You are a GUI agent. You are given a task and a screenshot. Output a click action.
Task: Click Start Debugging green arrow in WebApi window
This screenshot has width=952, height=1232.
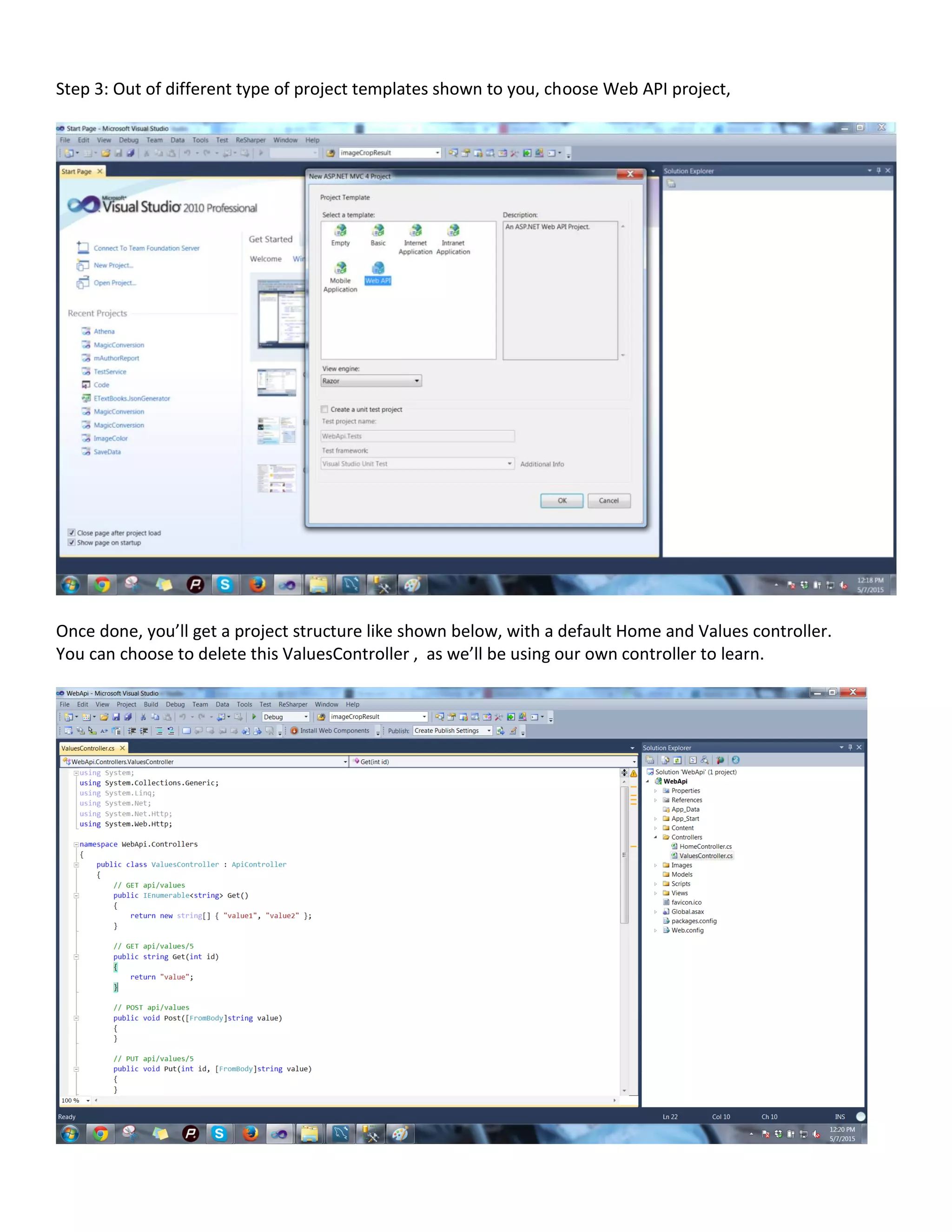[x=254, y=717]
